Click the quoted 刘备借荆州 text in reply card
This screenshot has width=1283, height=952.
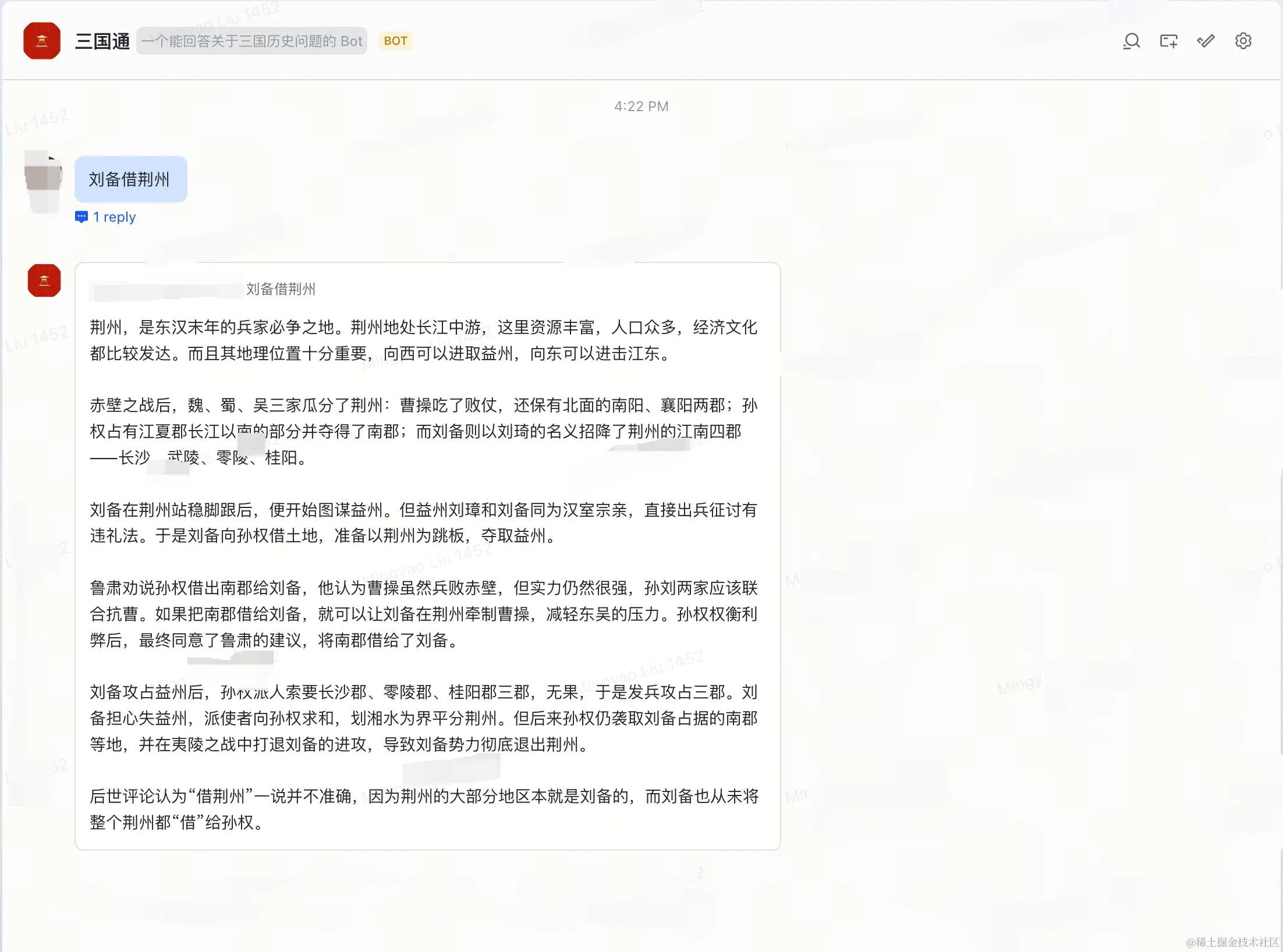(x=281, y=289)
